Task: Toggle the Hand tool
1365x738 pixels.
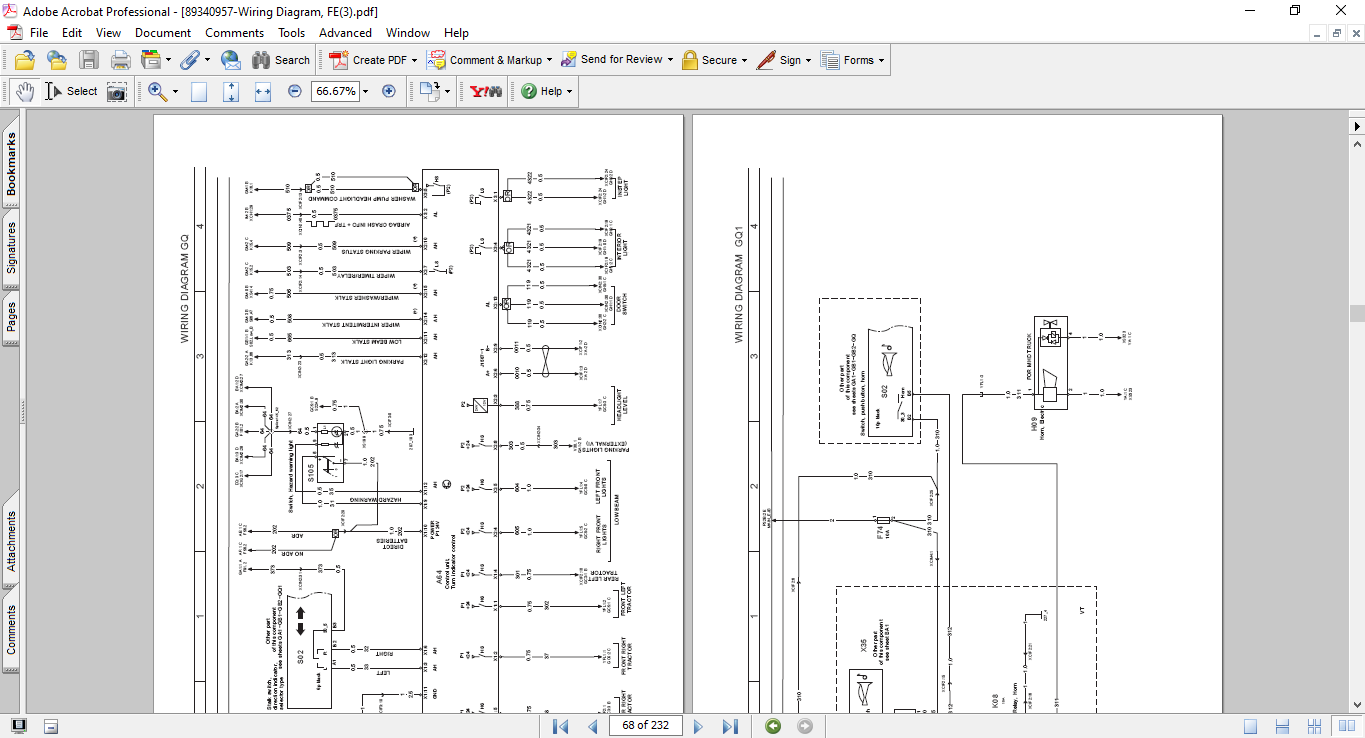Action: [x=25, y=92]
